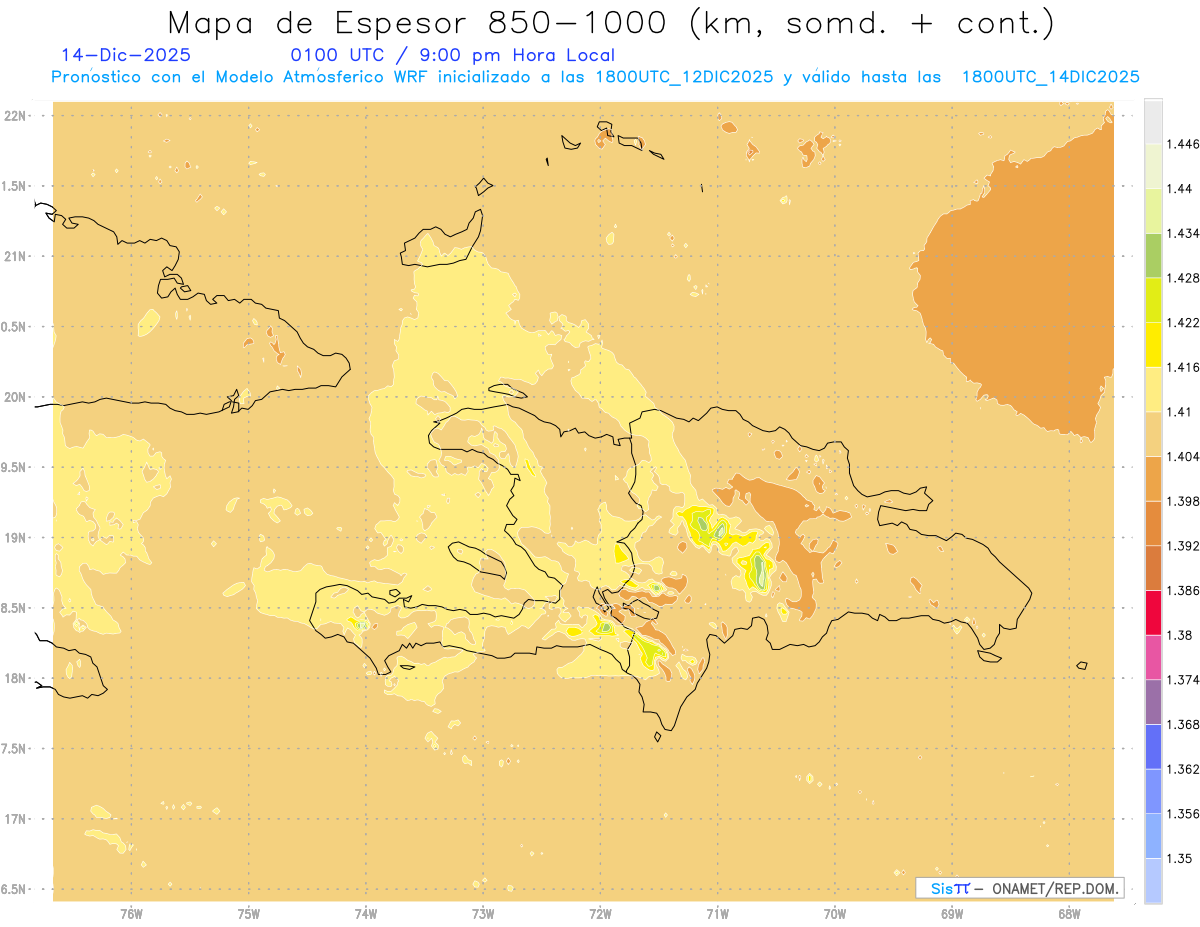Click the green legend swatch between 1.428 and 1.434
1200x927 pixels.
pos(1153,255)
